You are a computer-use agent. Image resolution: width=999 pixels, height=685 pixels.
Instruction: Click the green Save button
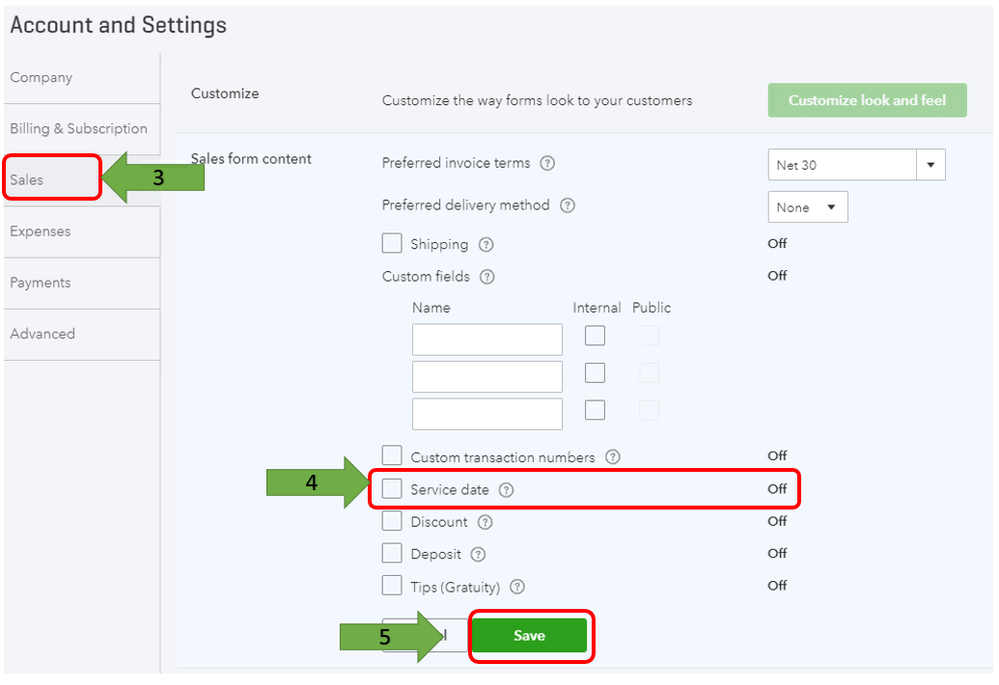[x=529, y=635]
